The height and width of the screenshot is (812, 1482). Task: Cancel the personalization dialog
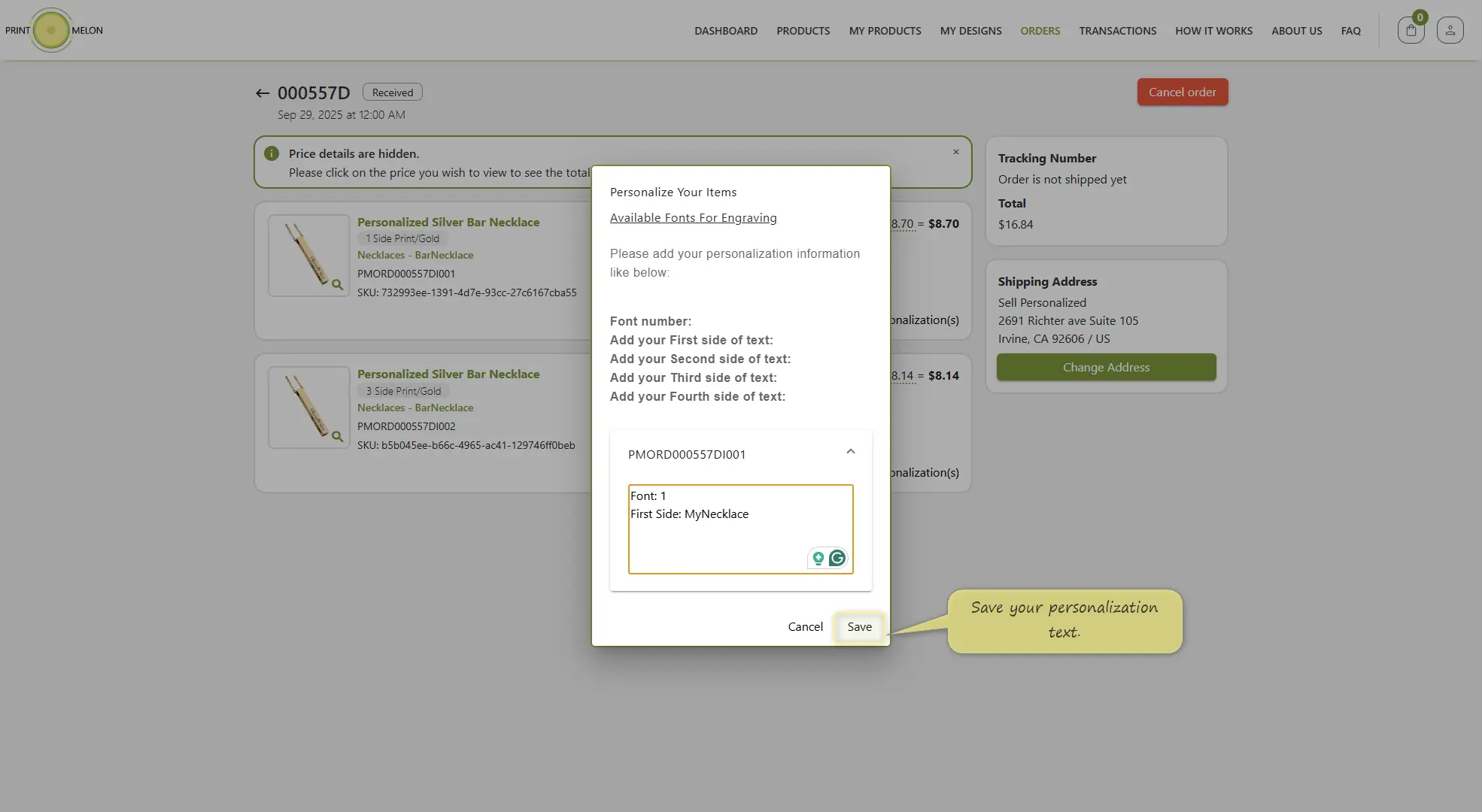[x=805, y=627]
